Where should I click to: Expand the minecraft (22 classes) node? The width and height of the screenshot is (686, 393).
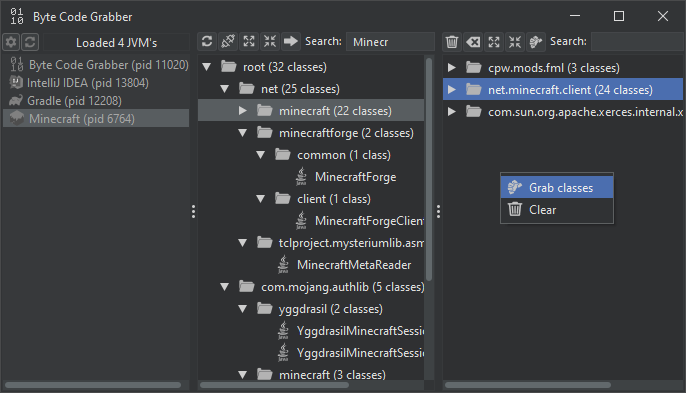click(243, 111)
